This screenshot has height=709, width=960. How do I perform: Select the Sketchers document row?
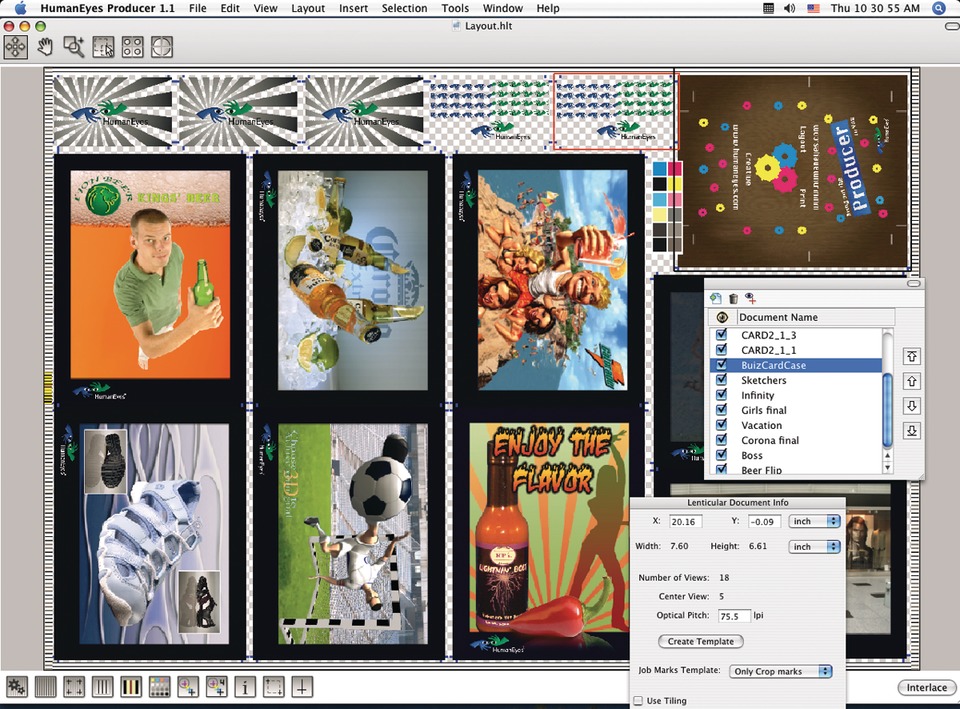(795, 380)
